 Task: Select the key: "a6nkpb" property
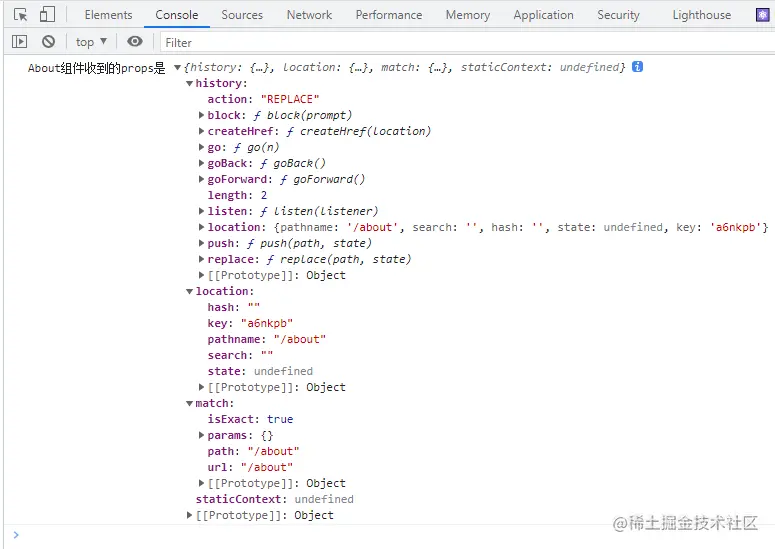pyautogui.click(x=250, y=323)
